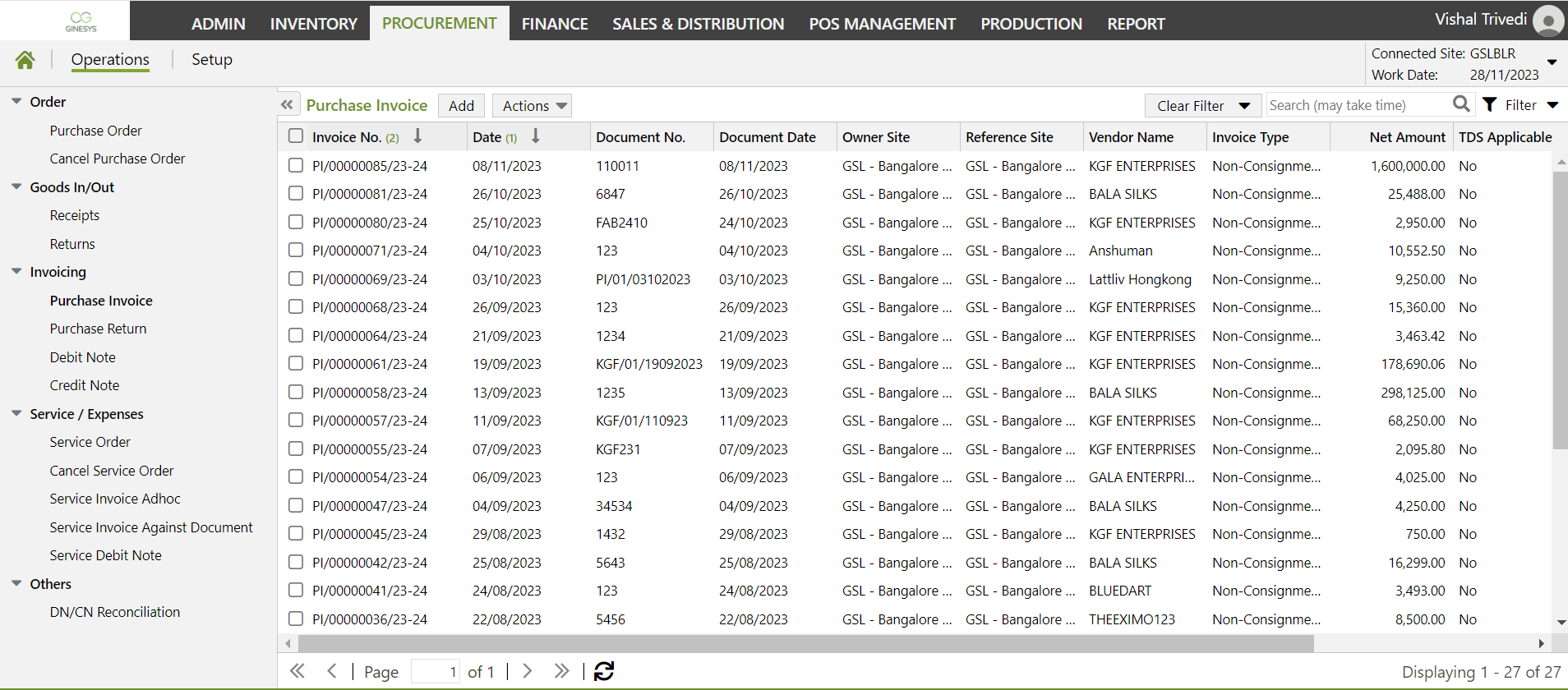The width and height of the screenshot is (1568, 690).
Task: Open Purchase Return in sidebar
Action: (x=98, y=329)
